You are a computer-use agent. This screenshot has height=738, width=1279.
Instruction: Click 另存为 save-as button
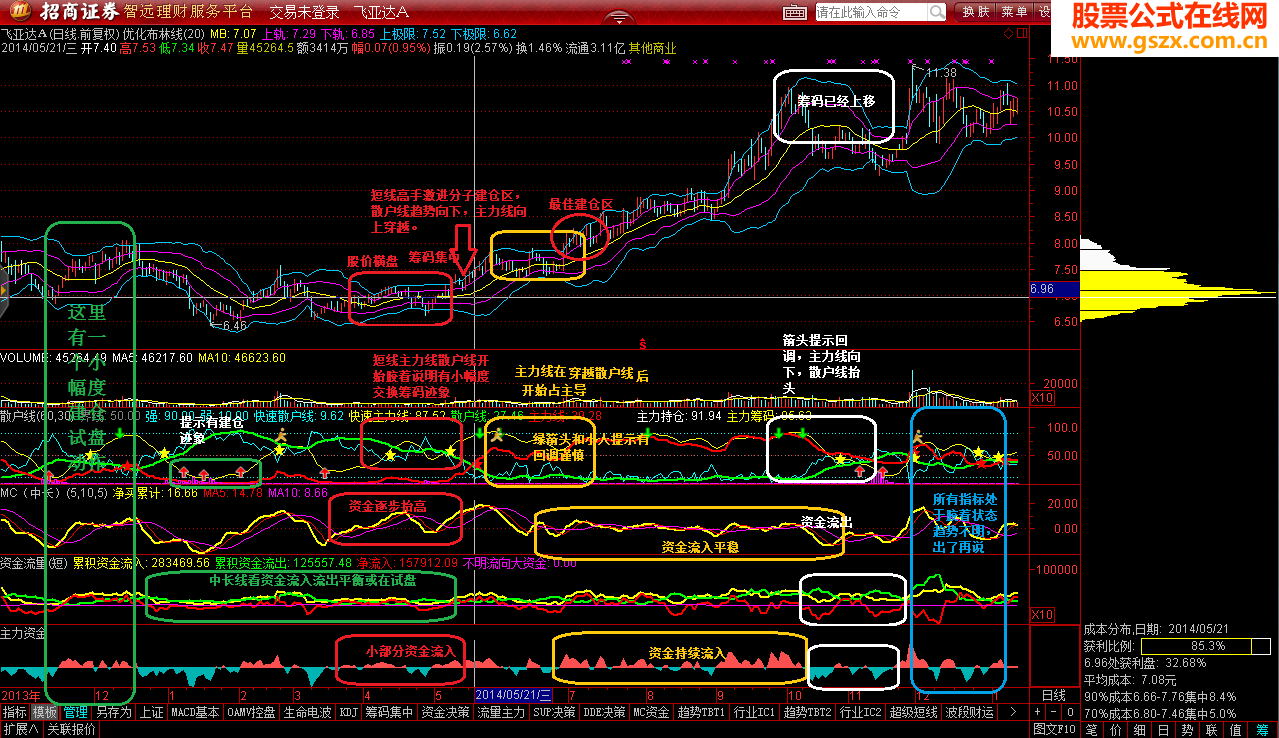point(114,712)
